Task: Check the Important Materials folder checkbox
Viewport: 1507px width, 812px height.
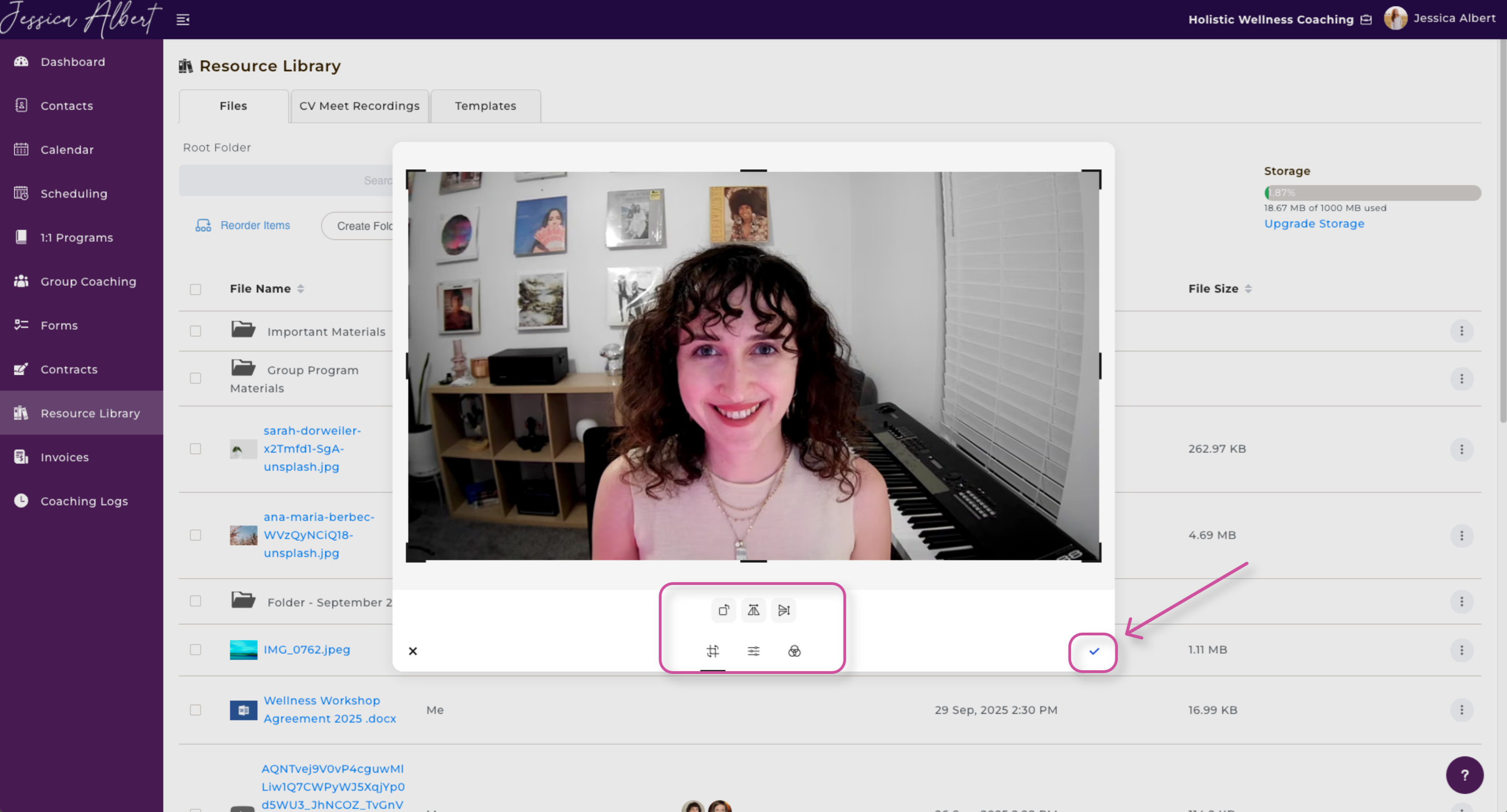Action: (x=196, y=332)
